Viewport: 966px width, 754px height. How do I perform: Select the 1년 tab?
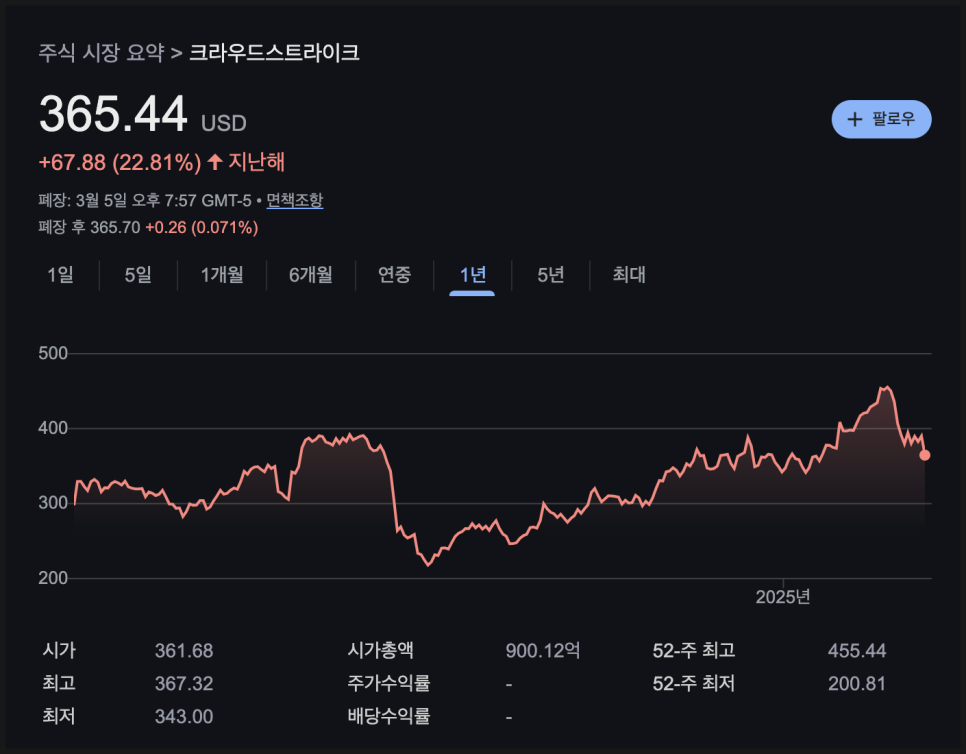pyautogui.click(x=473, y=275)
